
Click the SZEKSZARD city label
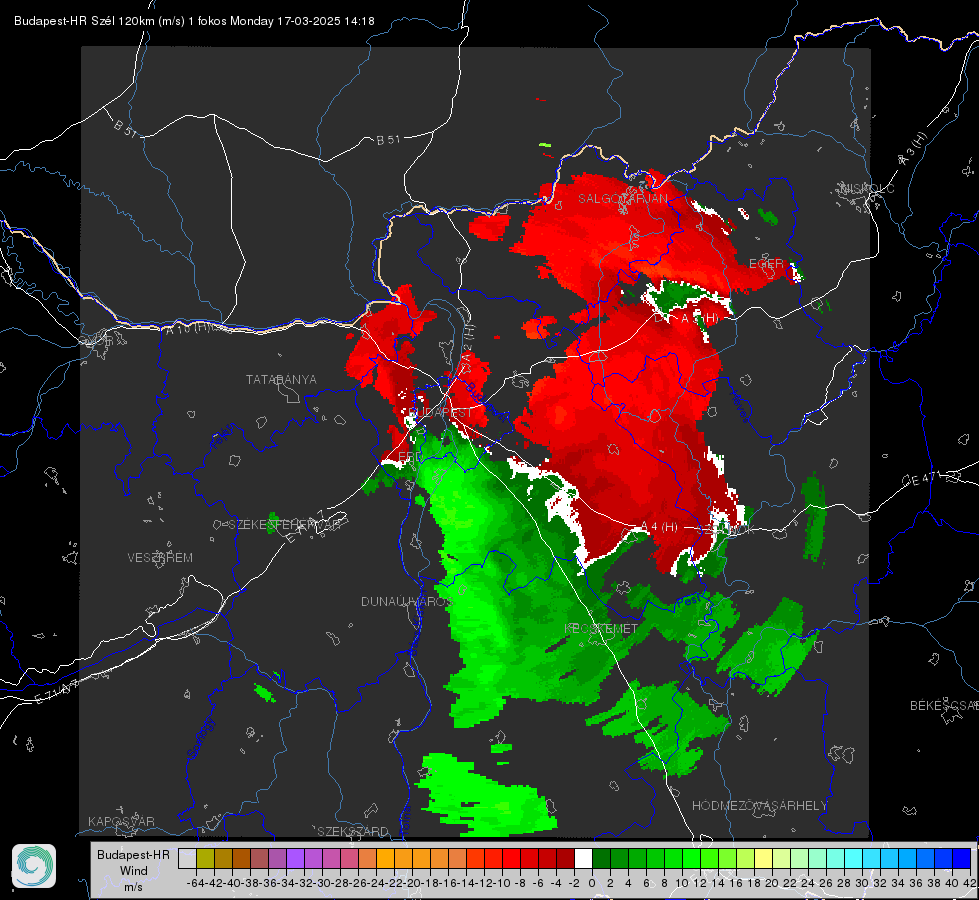coord(353,831)
